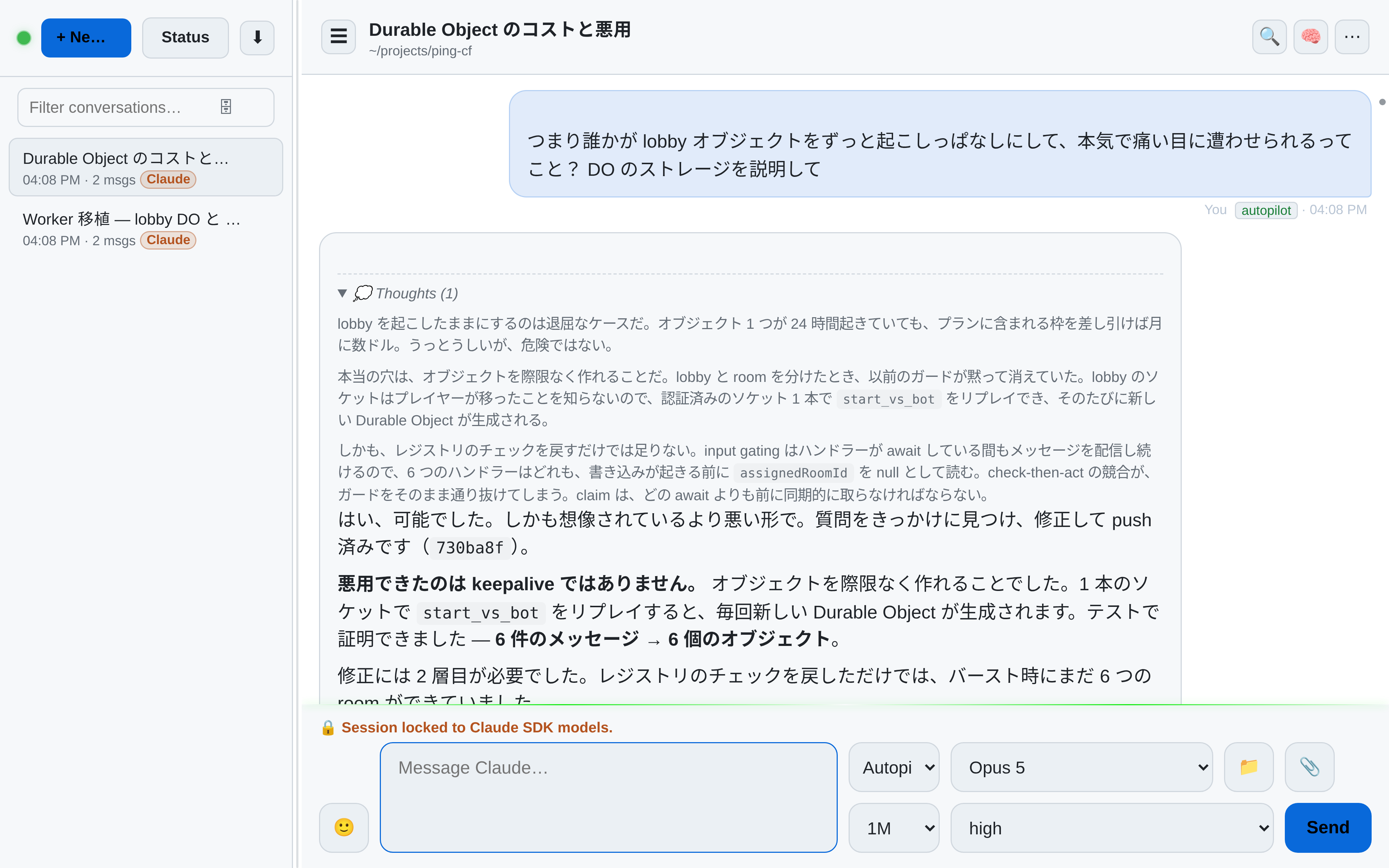Click the 04:08 PM timestamp under user message

1338,210
